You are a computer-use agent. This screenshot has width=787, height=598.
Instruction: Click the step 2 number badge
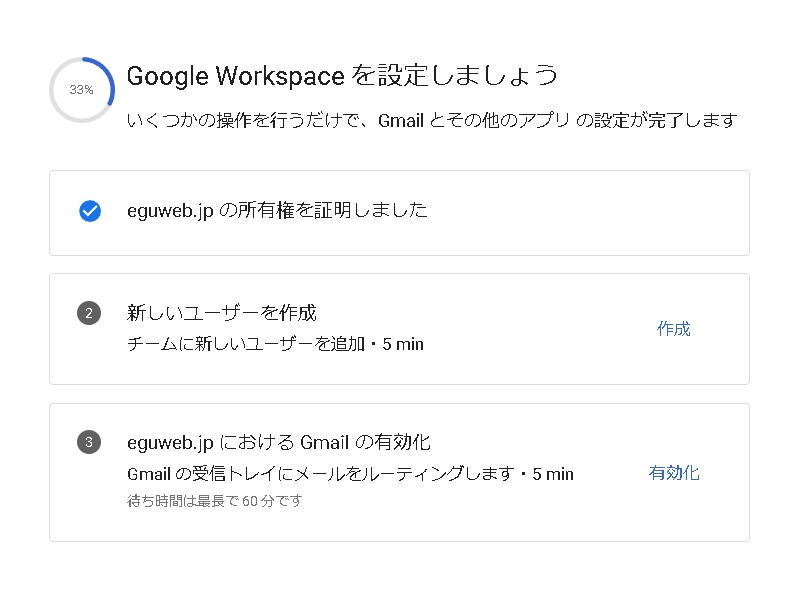pyautogui.click(x=89, y=314)
